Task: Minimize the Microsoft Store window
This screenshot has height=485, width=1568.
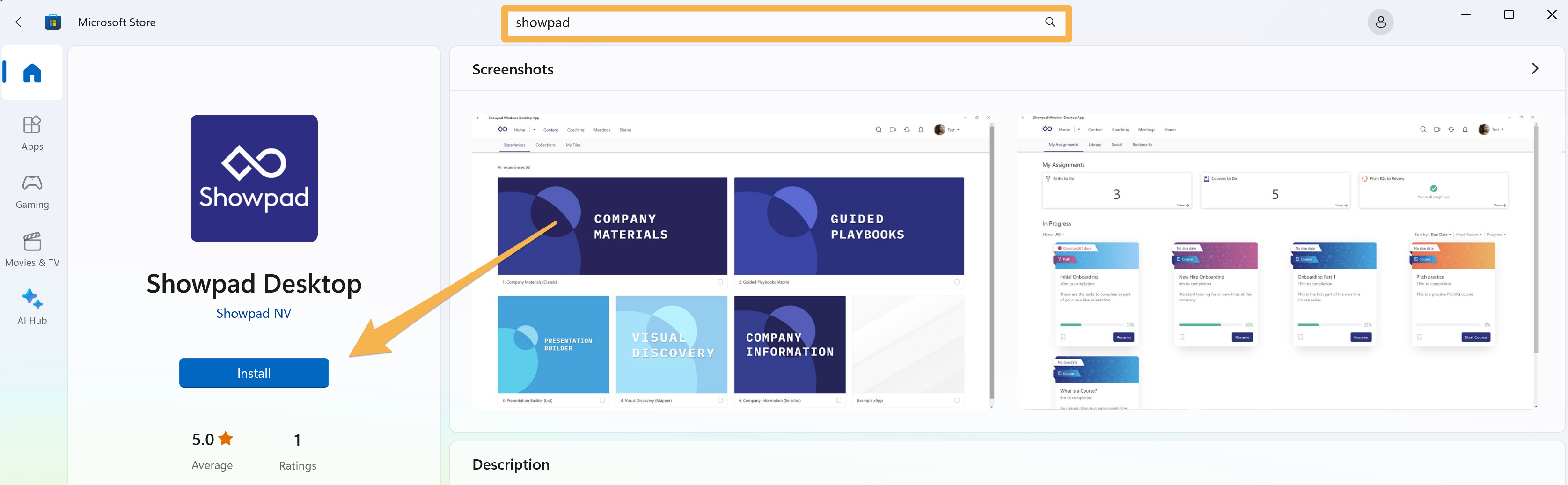Action: (1466, 15)
